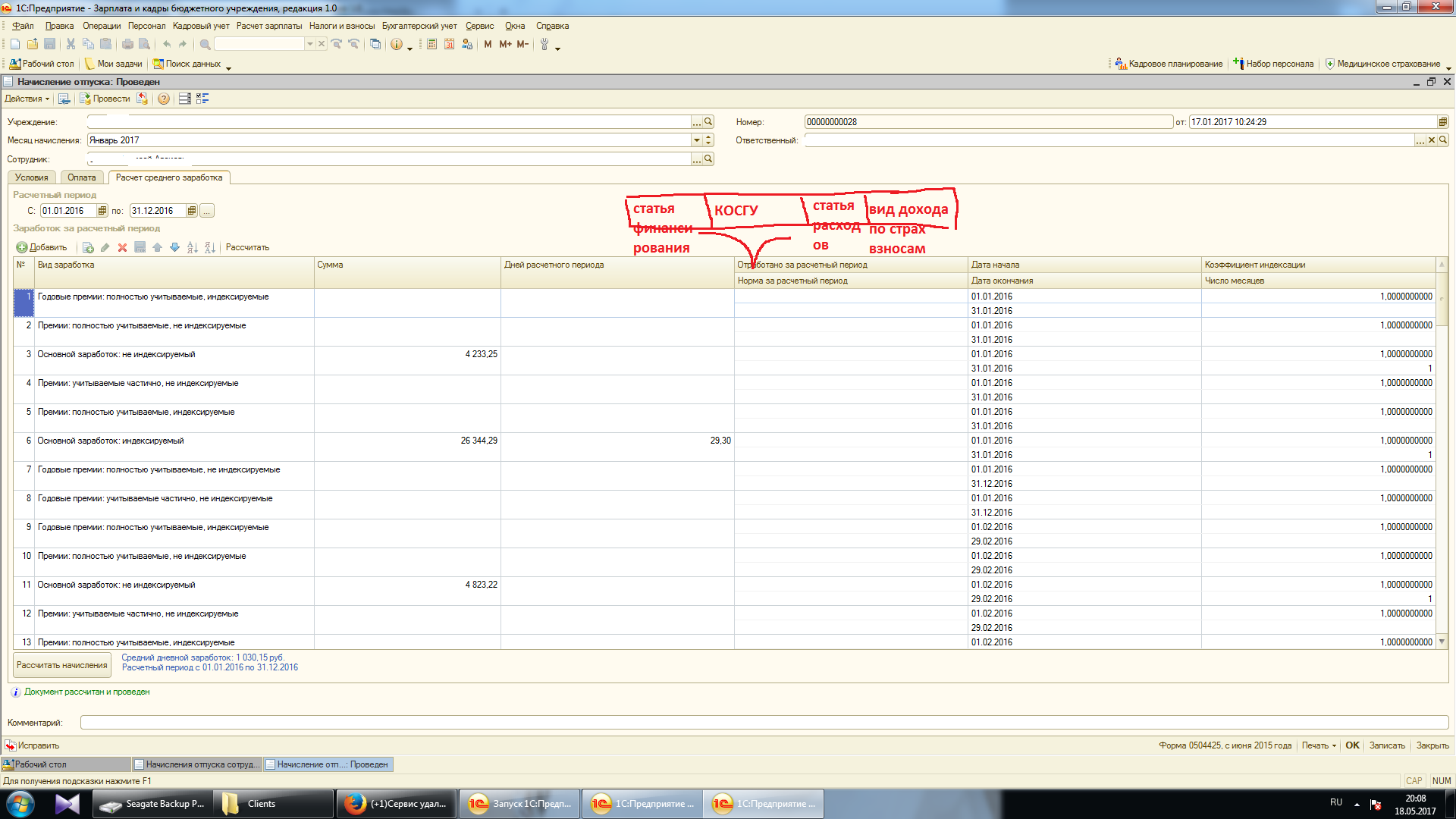Open the calendar toolbar icon
The height and width of the screenshot is (819, 1456).
click(449, 44)
